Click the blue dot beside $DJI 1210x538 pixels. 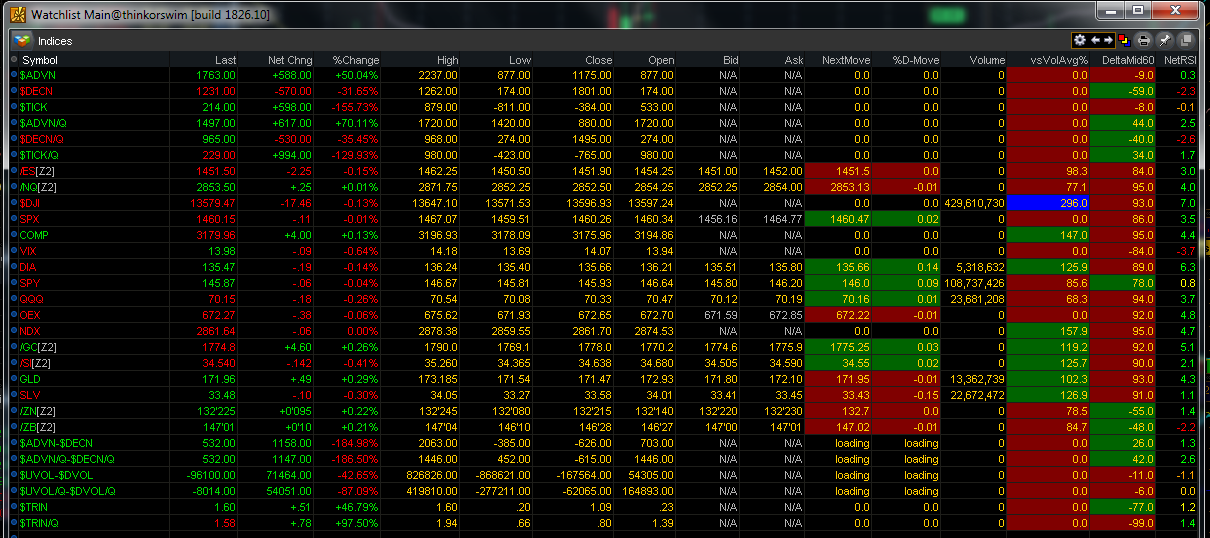click(x=13, y=203)
